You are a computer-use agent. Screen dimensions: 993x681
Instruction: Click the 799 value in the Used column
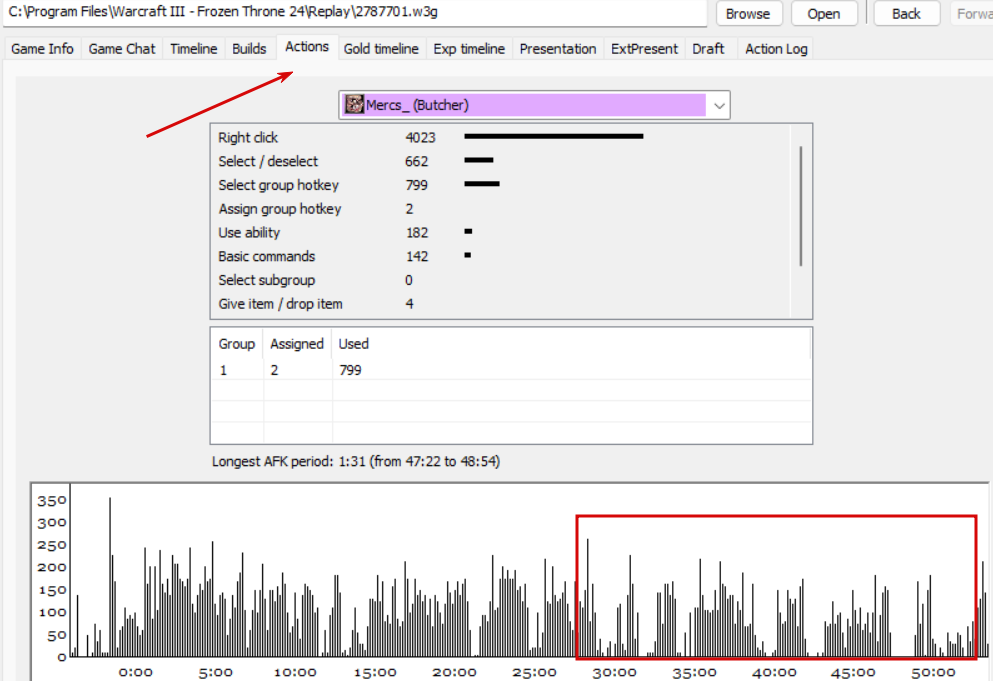click(x=350, y=370)
